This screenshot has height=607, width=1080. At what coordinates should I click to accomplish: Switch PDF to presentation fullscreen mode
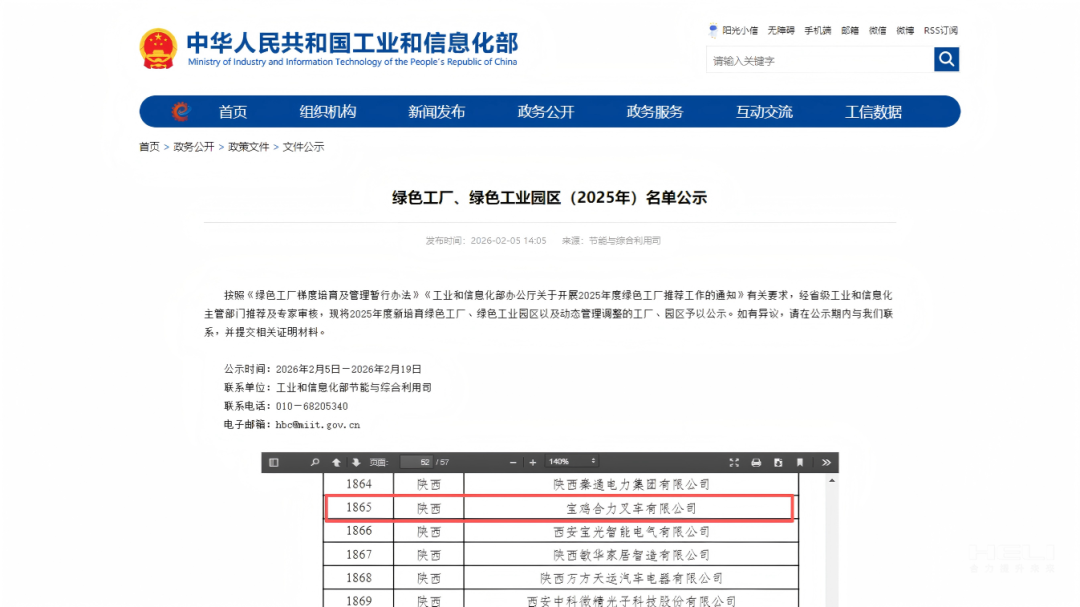click(x=734, y=463)
